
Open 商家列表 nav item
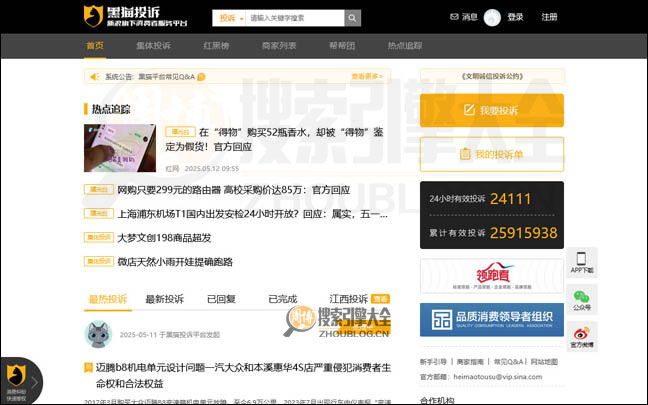click(279, 45)
